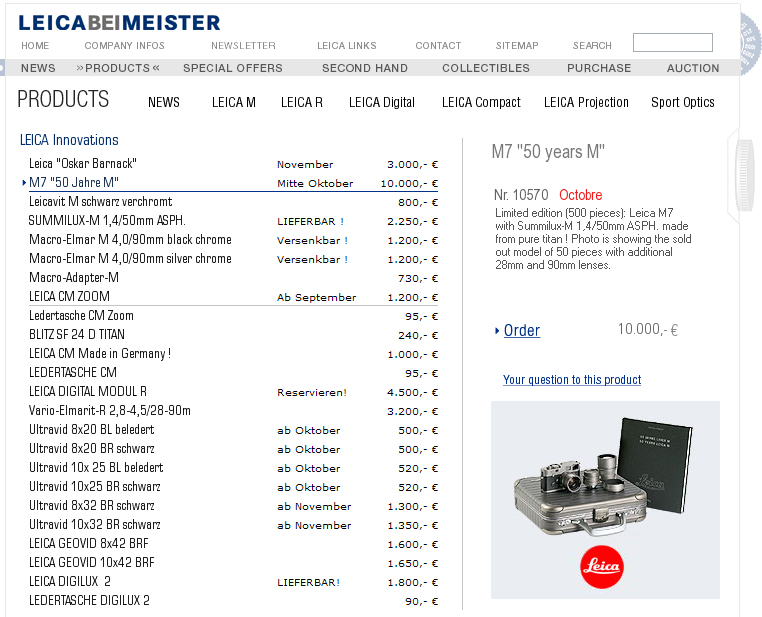The image size is (762, 617).
Task: Click the arrow icon beside Order
Action: click(497, 331)
